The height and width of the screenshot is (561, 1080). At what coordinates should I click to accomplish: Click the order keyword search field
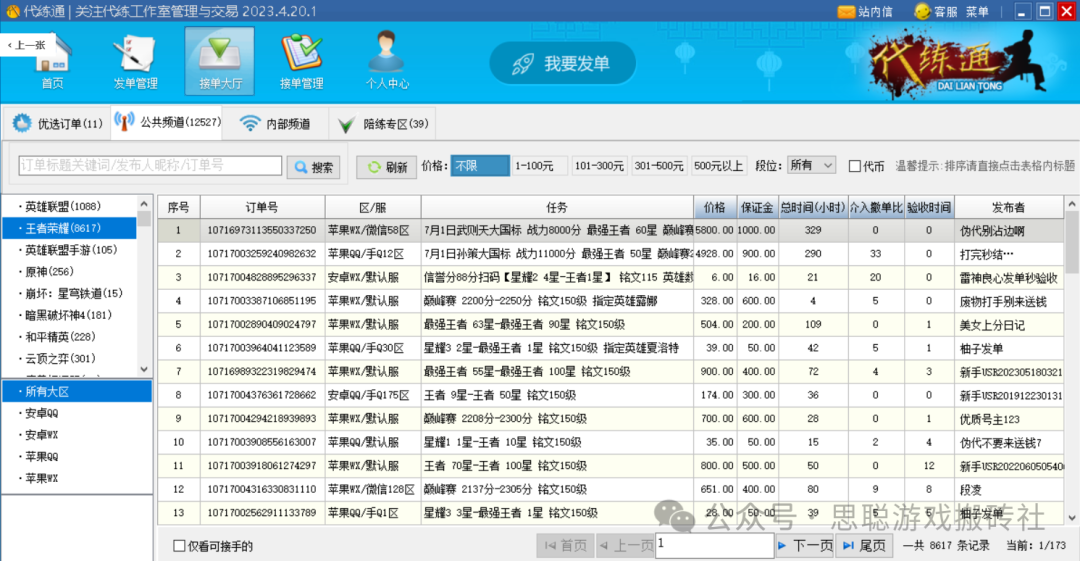tap(150, 166)
